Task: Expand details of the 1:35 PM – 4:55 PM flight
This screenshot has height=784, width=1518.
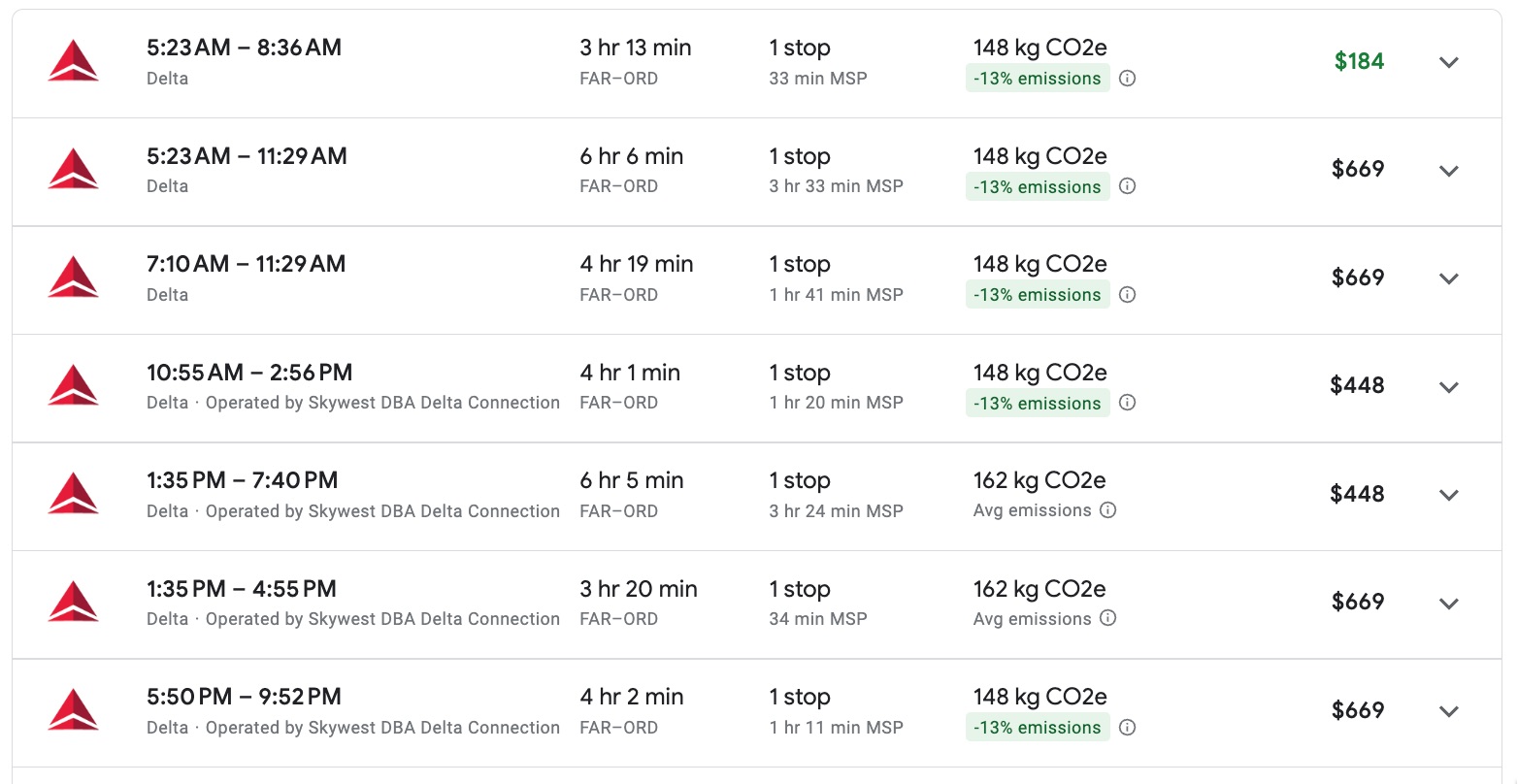Action: (1448, 603)
